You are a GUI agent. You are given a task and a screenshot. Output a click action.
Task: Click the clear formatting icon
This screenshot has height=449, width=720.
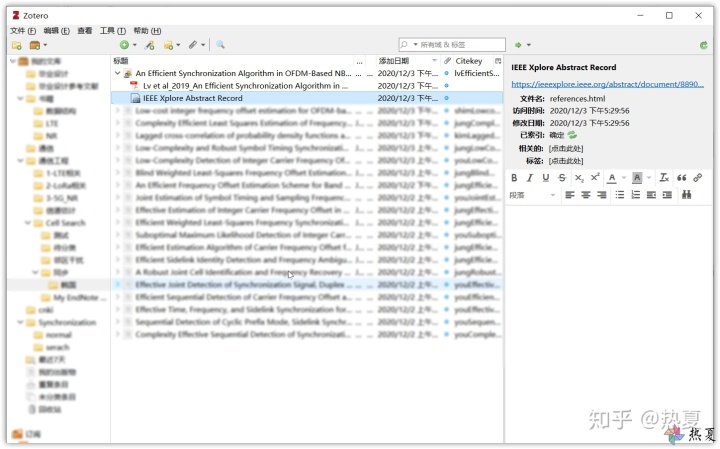coord(664,178)
